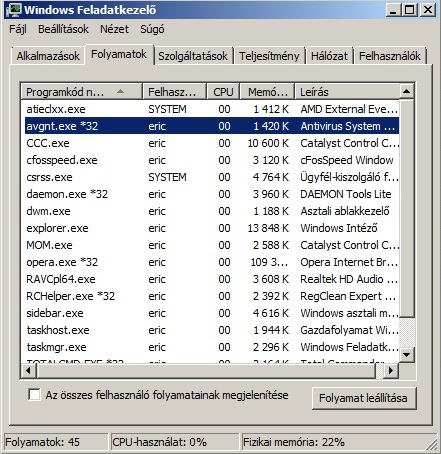Select the taskmgr.exe process
The width and height of the screenshot is (441, 454).
[x=211, y=347]
